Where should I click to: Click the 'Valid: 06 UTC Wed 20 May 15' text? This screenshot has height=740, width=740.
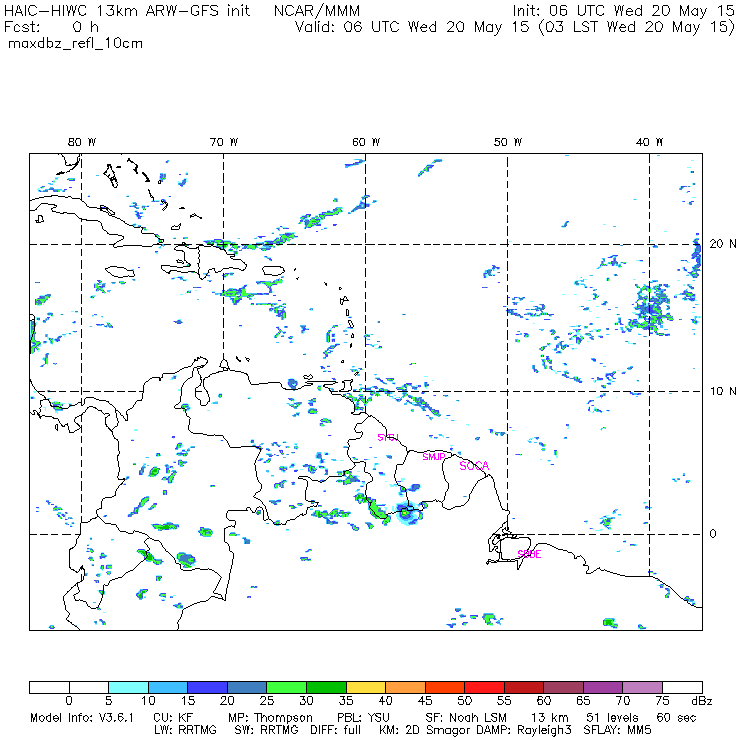(412, 27)
